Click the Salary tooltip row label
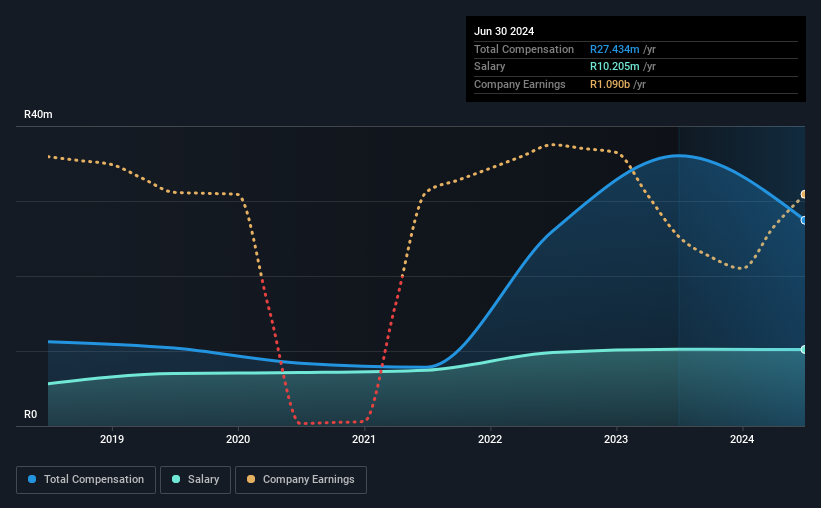The width and height of the screenshot is (821, 508). pos(490,67)
